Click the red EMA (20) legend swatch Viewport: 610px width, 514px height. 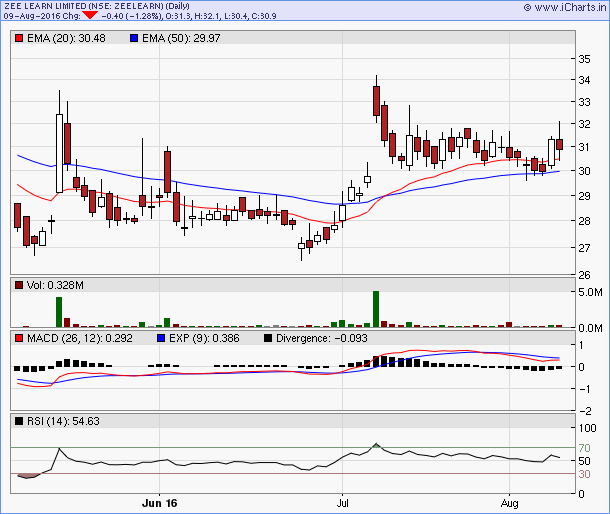click(x=19, y=38)
